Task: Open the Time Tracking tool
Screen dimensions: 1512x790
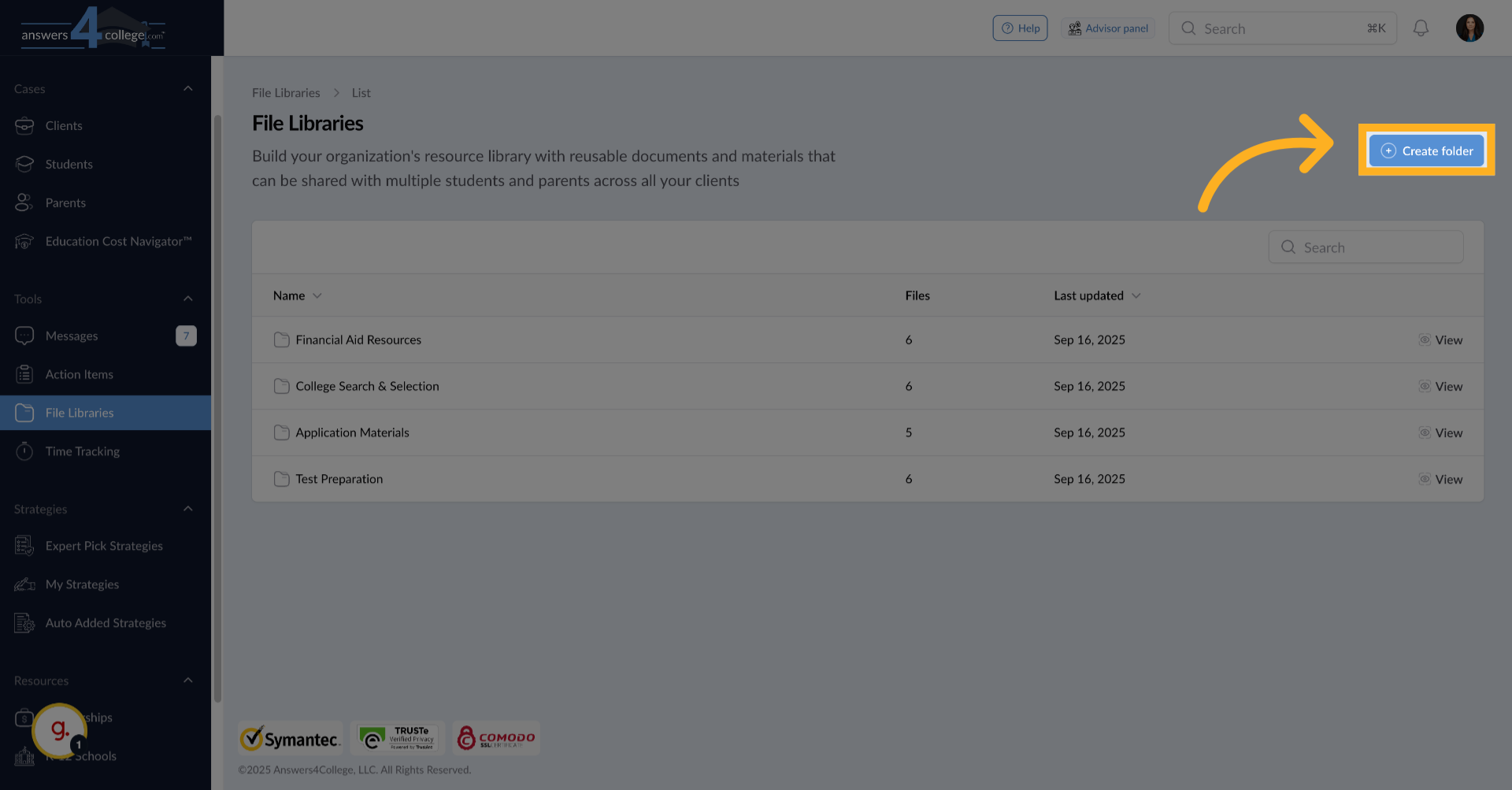Action: click(82, 451)
